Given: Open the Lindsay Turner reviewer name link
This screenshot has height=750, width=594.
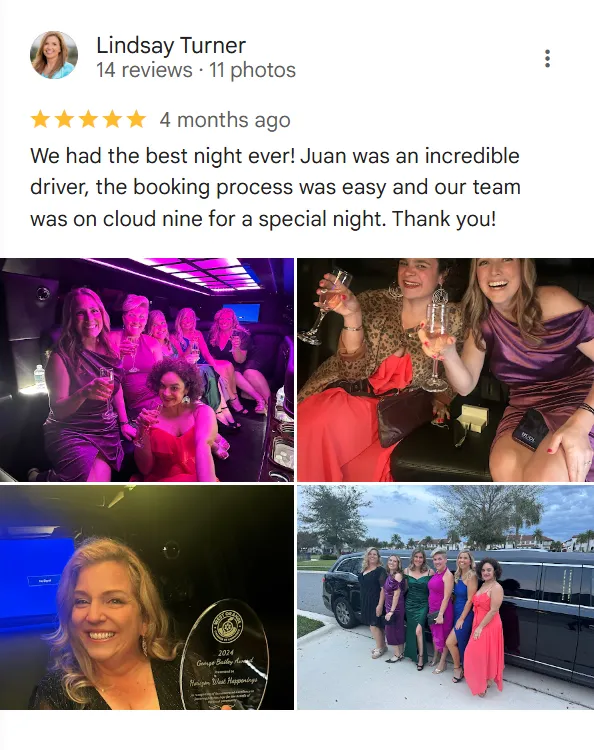Looking at the screenshot, I should click(171, 46).
